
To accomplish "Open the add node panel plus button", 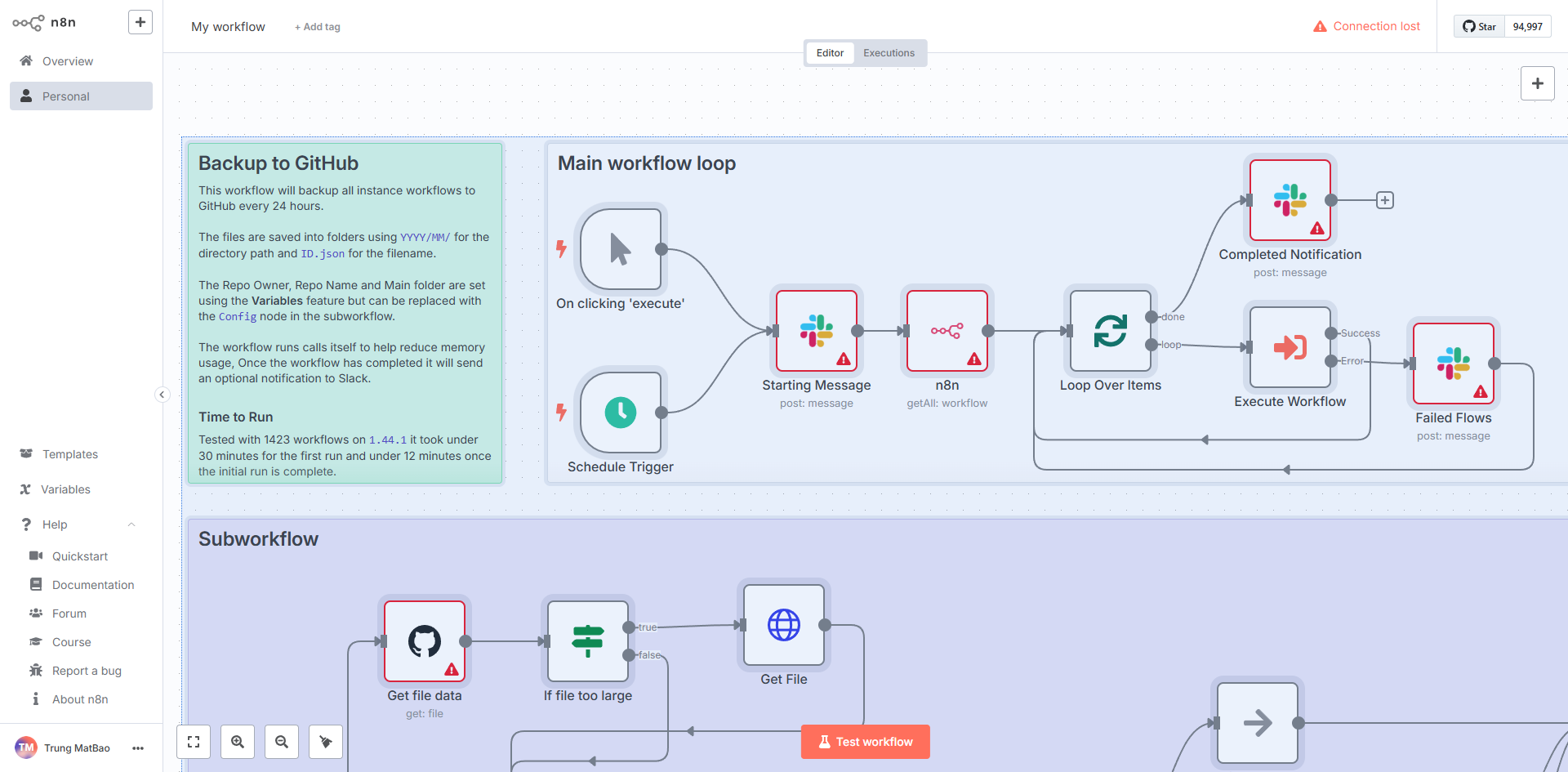I will point(1537,83).
